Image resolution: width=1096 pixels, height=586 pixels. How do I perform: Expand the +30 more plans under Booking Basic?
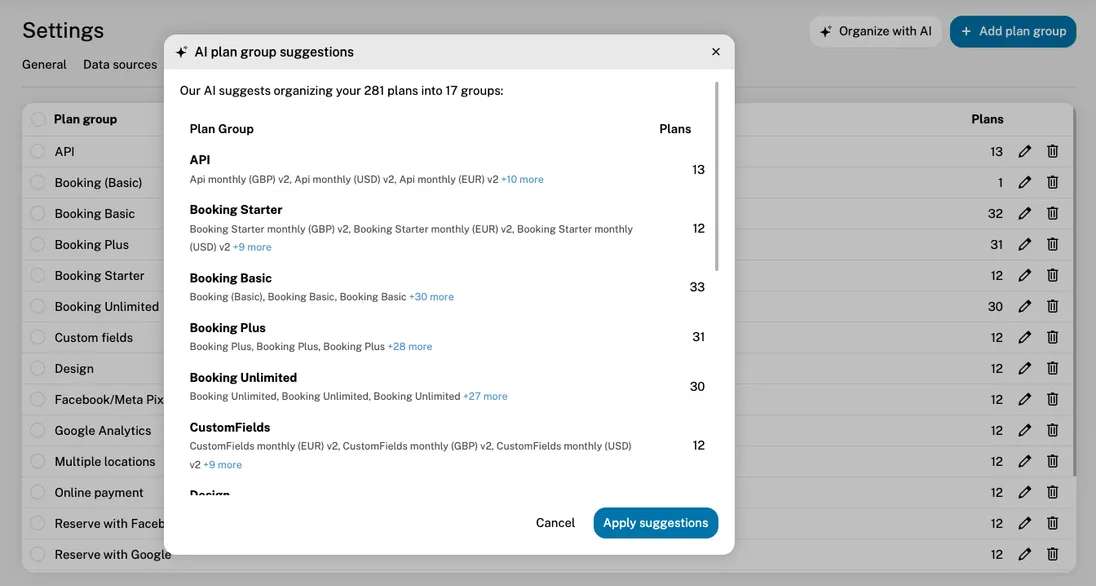click(431, 296)
